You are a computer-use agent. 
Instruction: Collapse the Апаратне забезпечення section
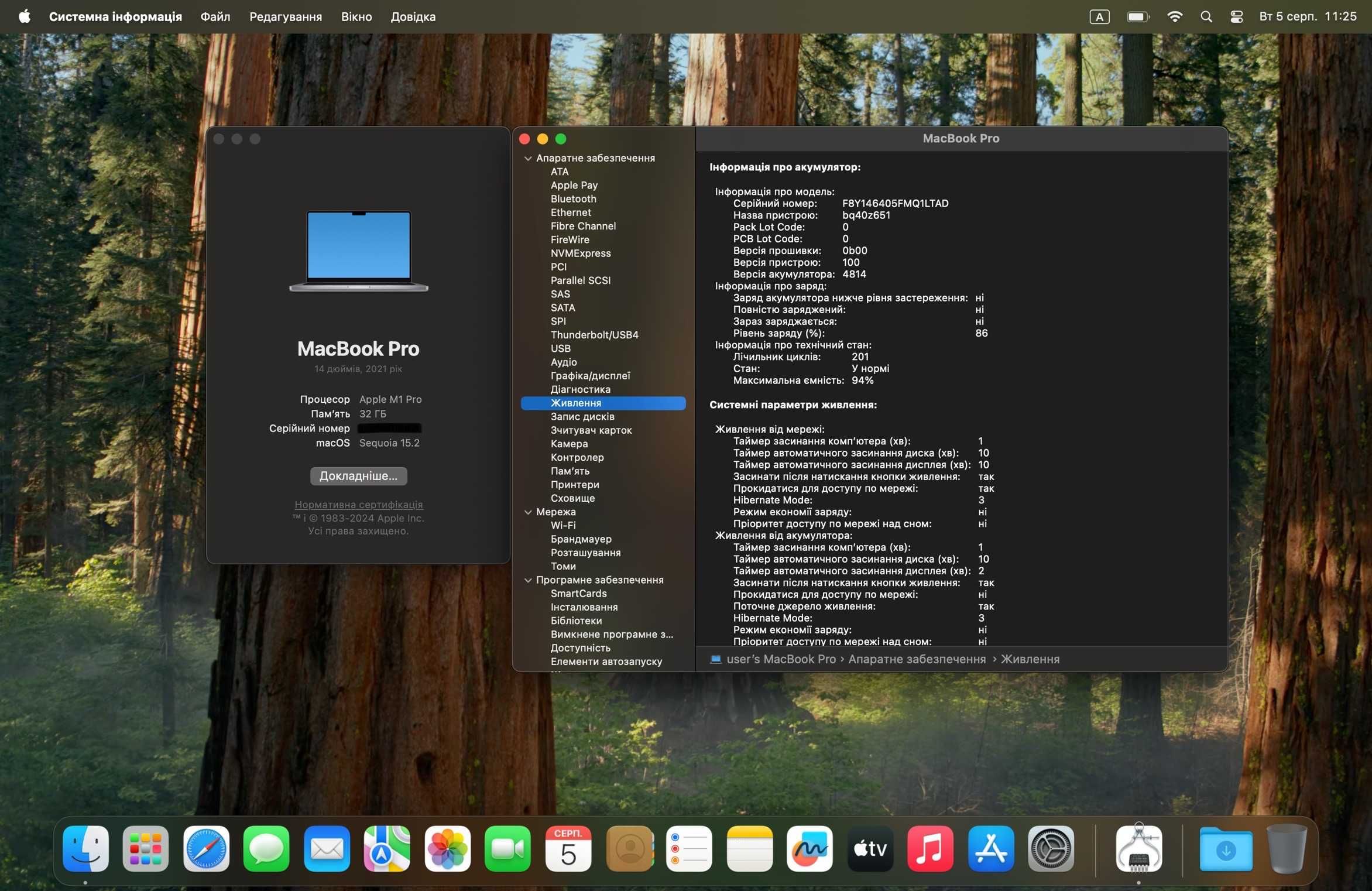(528, 158)
